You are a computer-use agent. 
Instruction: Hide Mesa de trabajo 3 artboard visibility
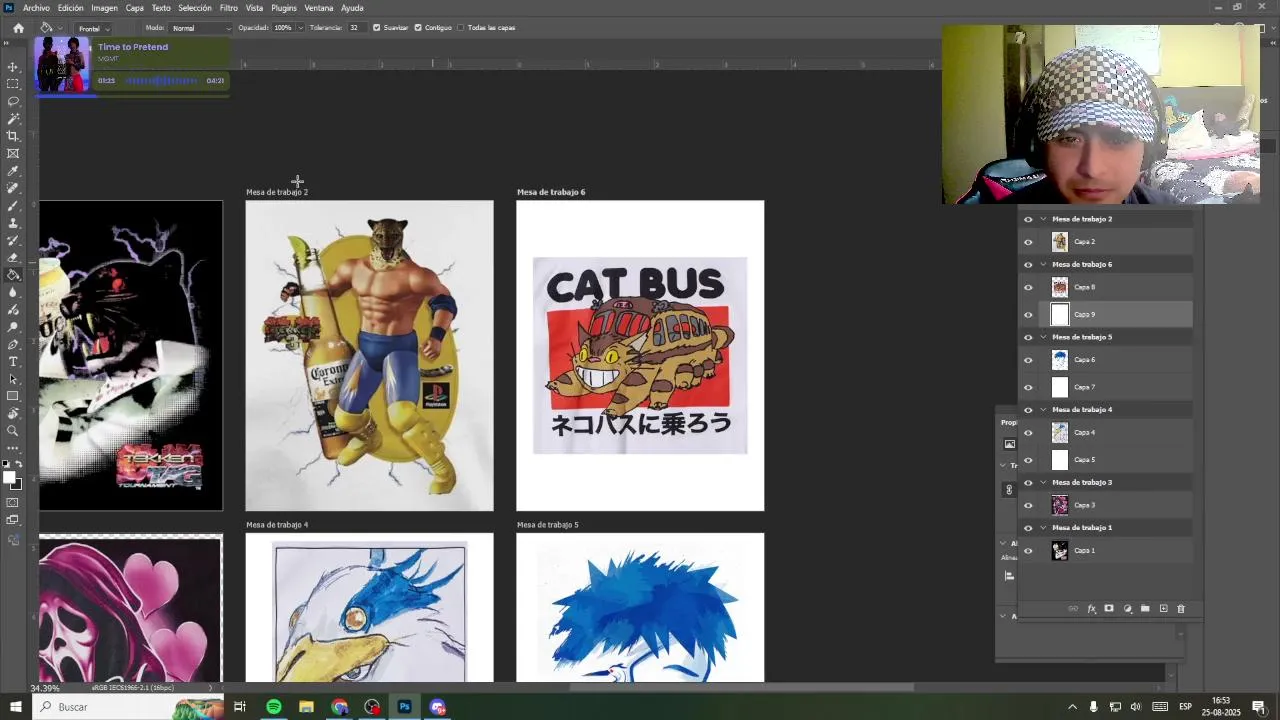tap(1028, 482)
